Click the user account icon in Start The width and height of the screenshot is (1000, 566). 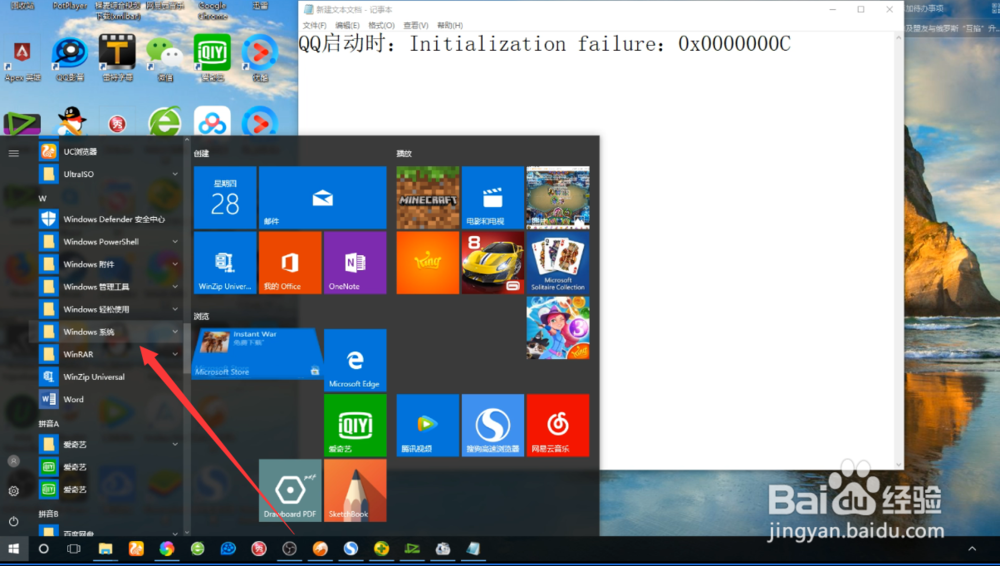pos(13,461)
